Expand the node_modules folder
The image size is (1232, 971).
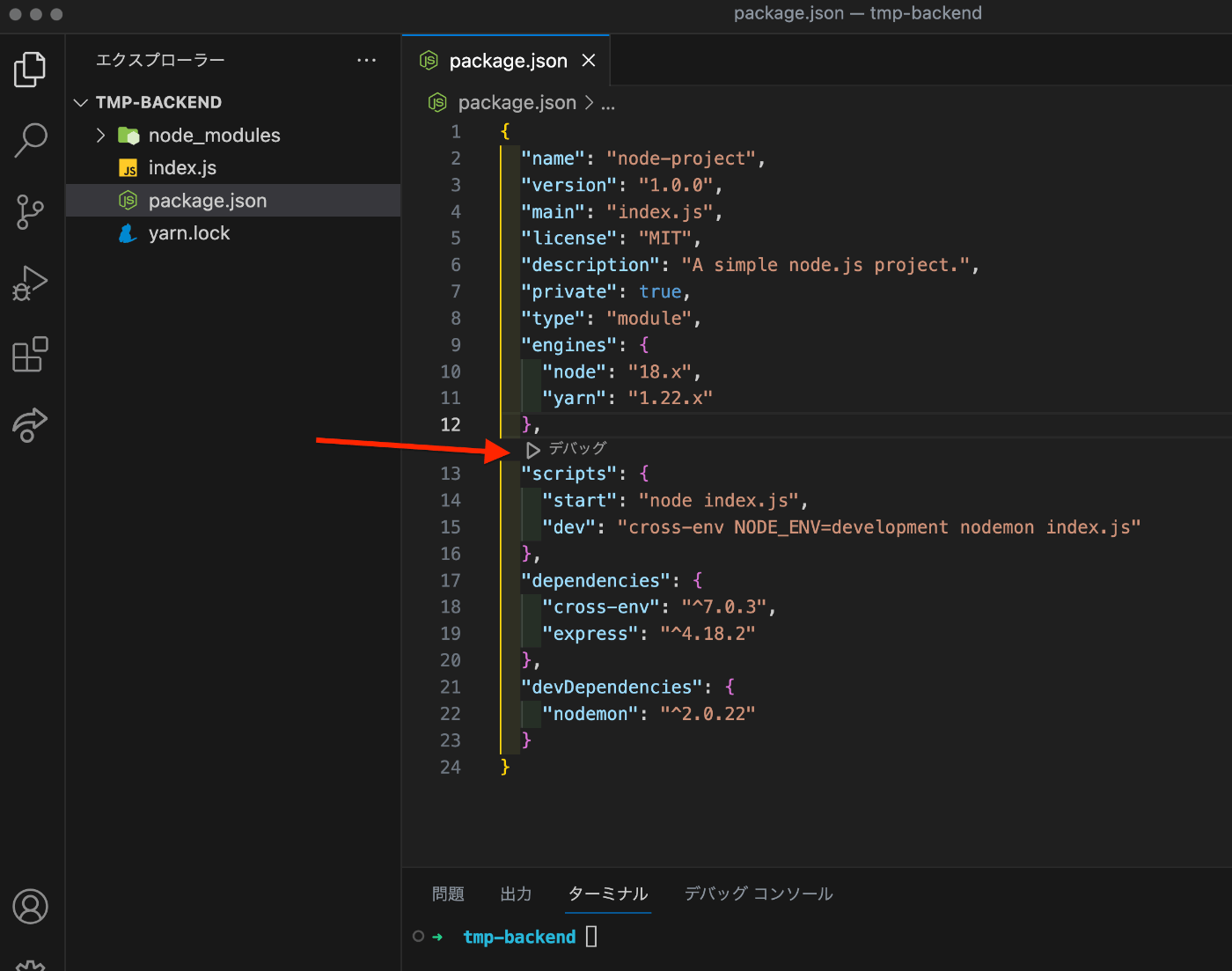(100, 136)
